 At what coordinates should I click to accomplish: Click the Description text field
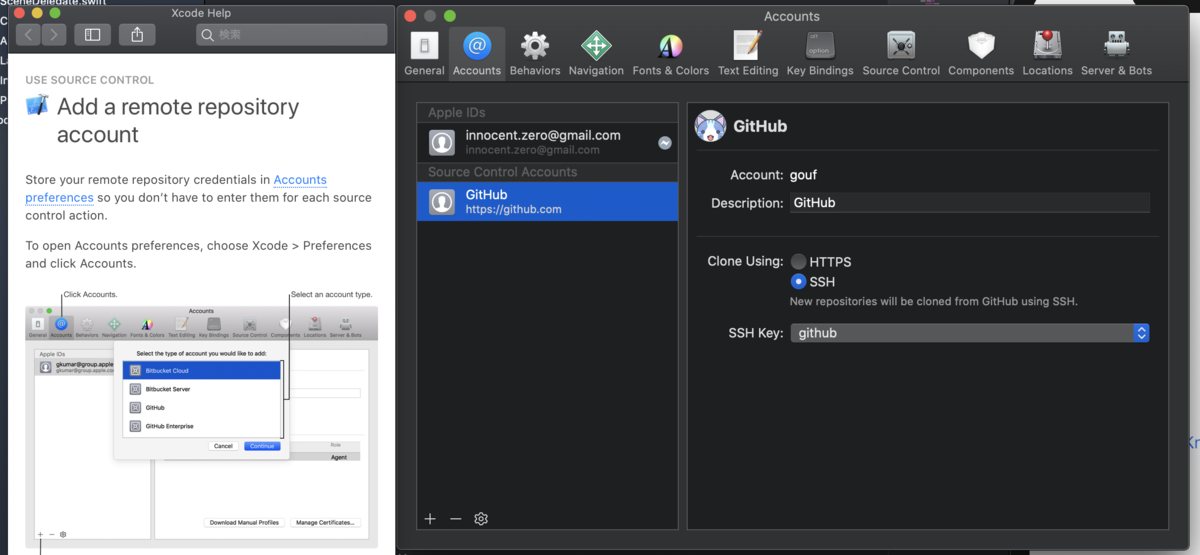(969, 203)
